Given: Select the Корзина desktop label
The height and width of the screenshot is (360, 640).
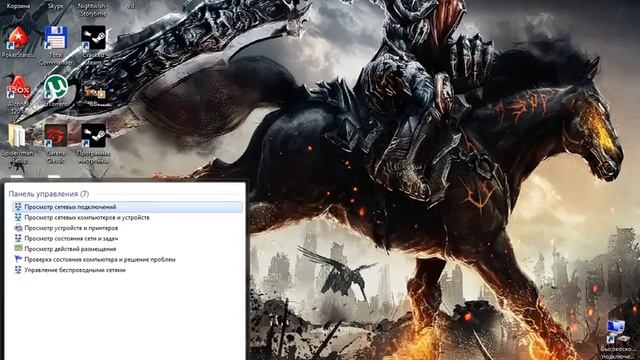Looking at the screenshot, I should 18,6.
